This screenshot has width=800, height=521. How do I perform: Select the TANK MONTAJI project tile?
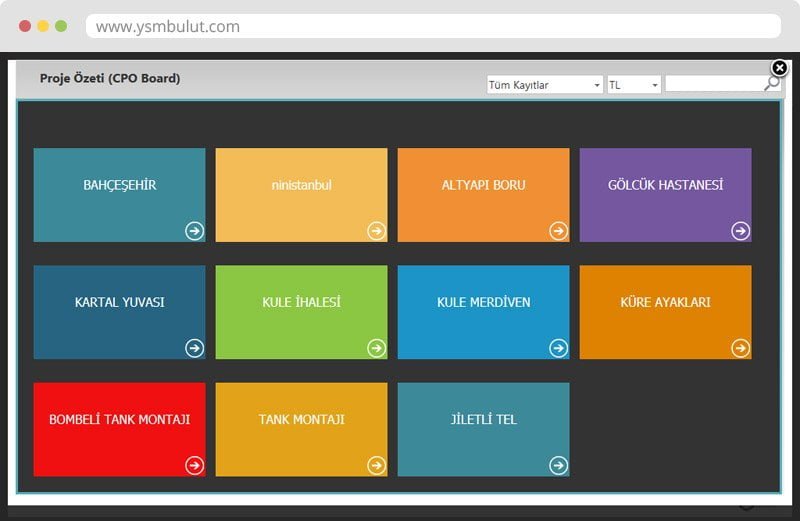301,420
